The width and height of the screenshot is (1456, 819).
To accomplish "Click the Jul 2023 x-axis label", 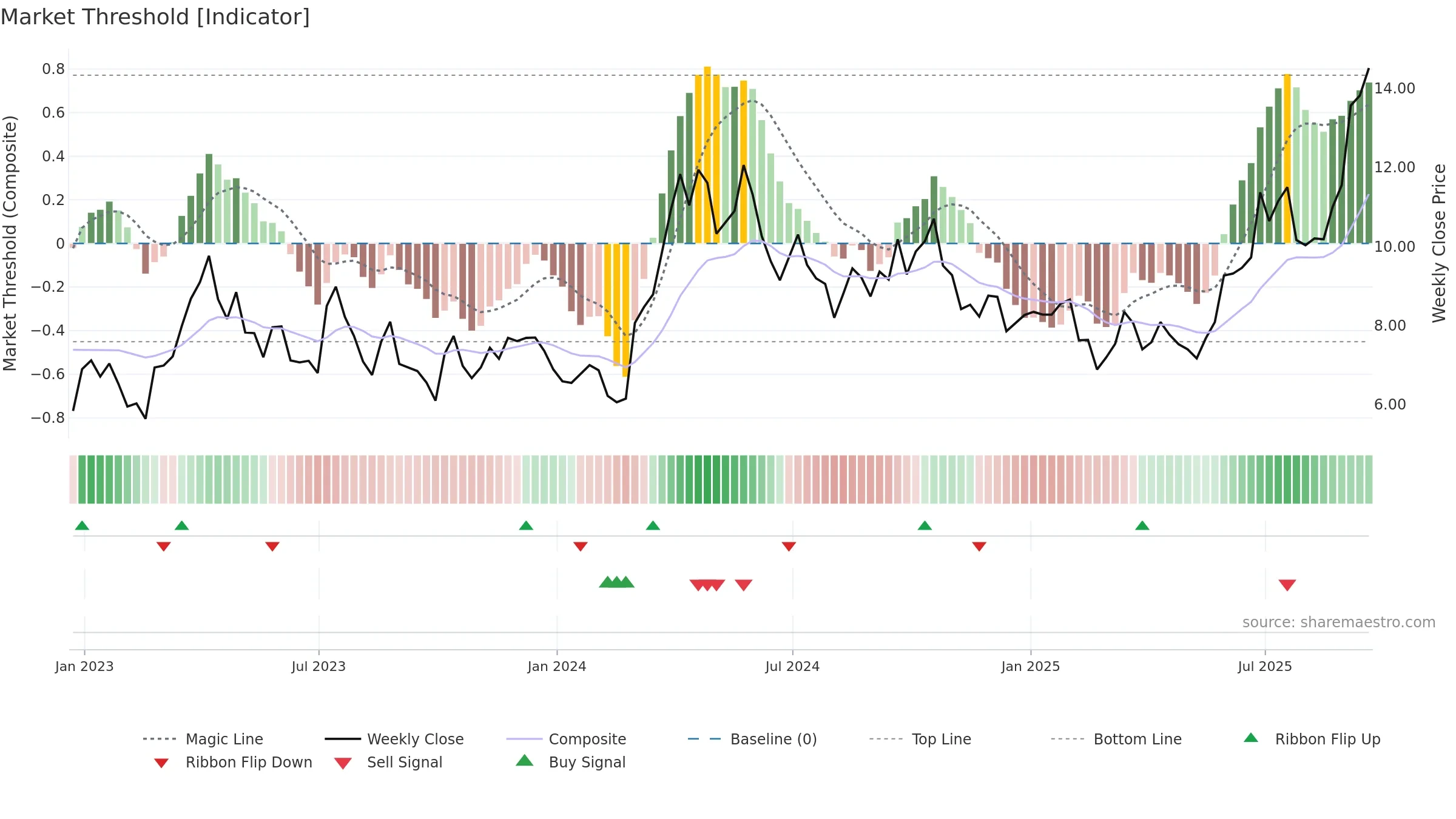I will pyautogui.click(x=318, y=667).
